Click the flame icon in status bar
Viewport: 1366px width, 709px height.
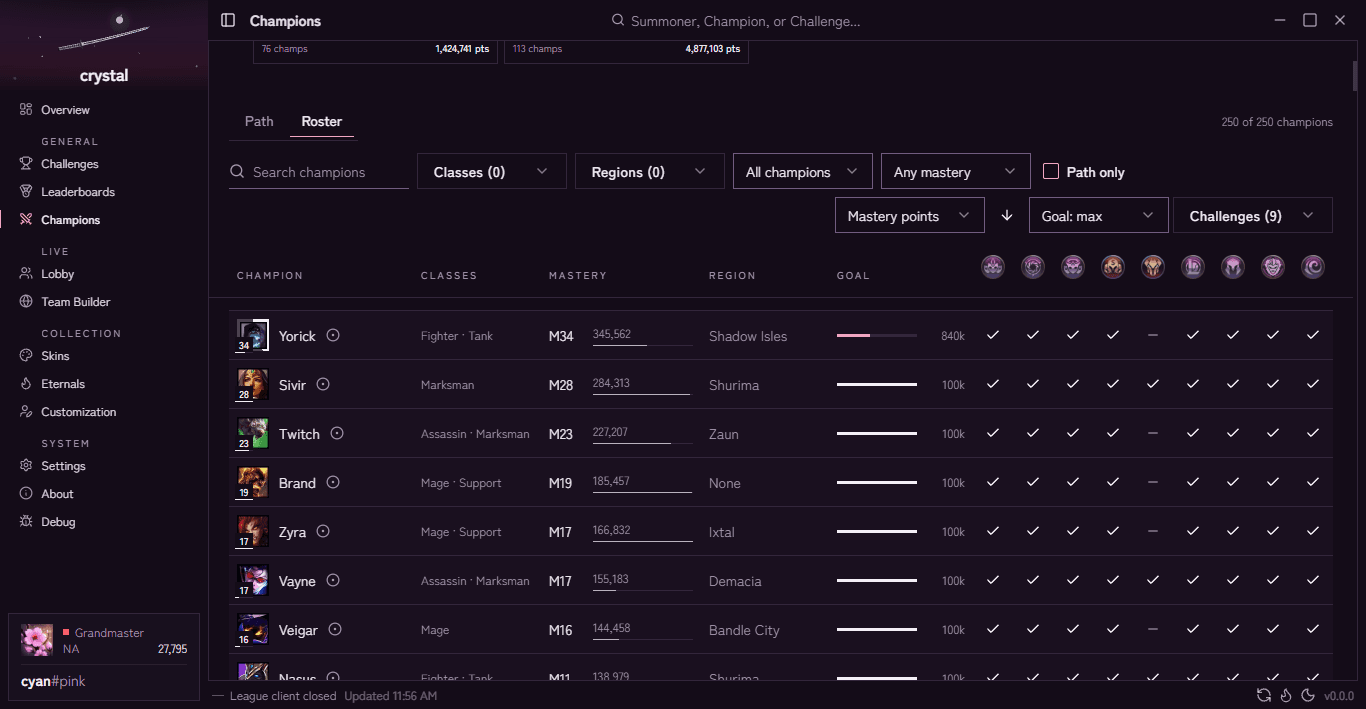coord(1286,696)
